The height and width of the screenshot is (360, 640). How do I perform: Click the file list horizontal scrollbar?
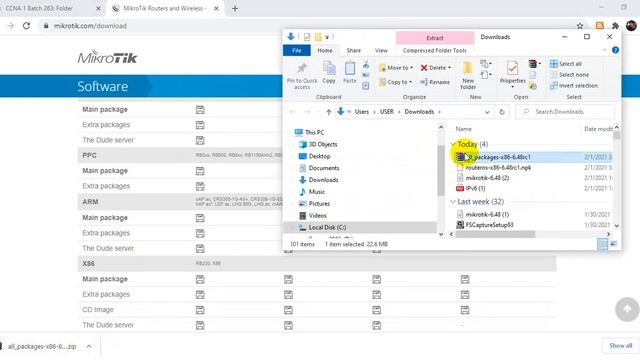495,234
